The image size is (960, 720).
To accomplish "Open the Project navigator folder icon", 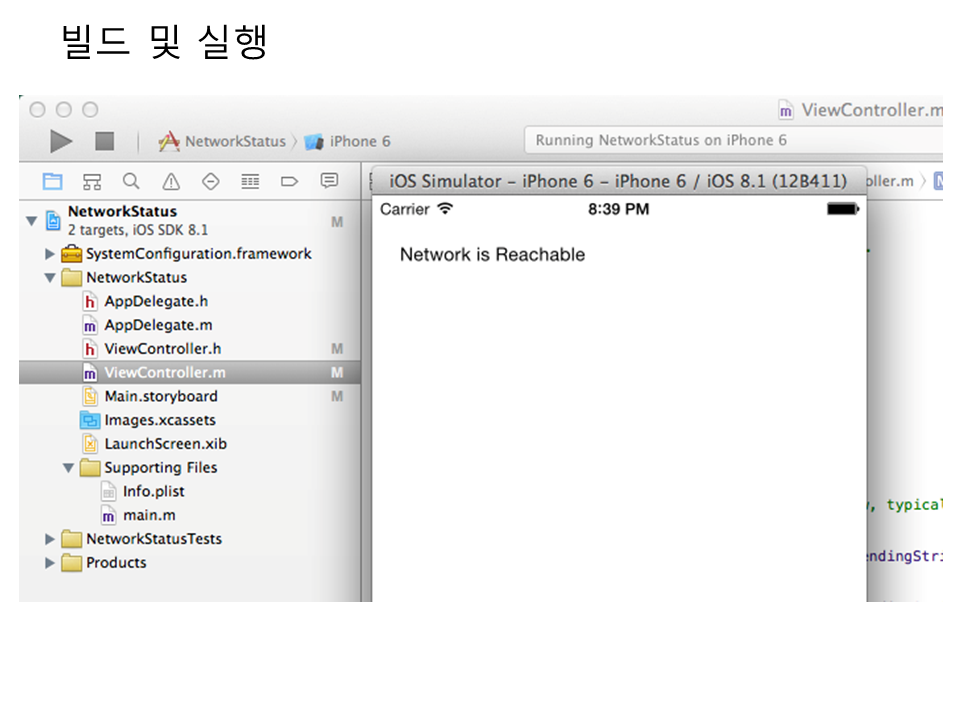I will coord(52,181).
